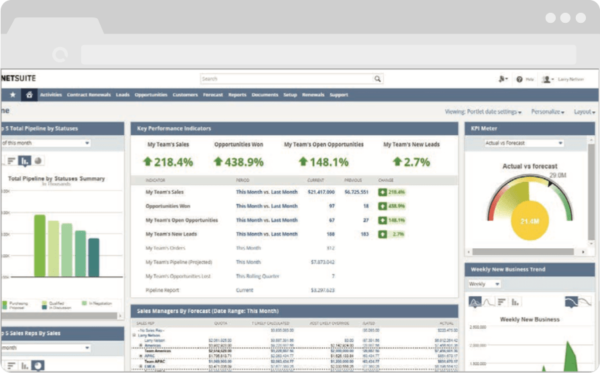Screen dimensions: 600x373
Task: Open the Forecast menu
Action: tap(213, 95)
